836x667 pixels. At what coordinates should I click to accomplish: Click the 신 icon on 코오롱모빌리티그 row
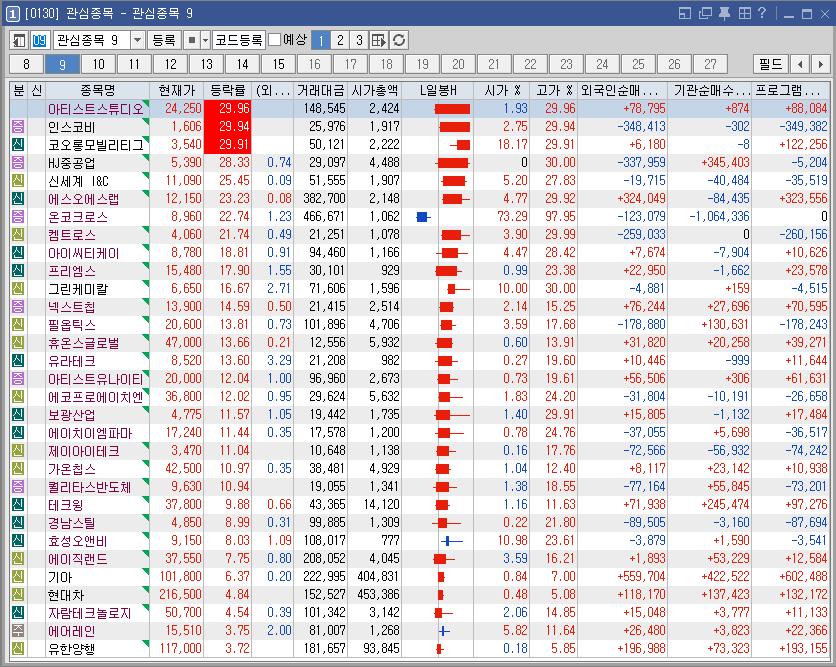click(18, 144)
